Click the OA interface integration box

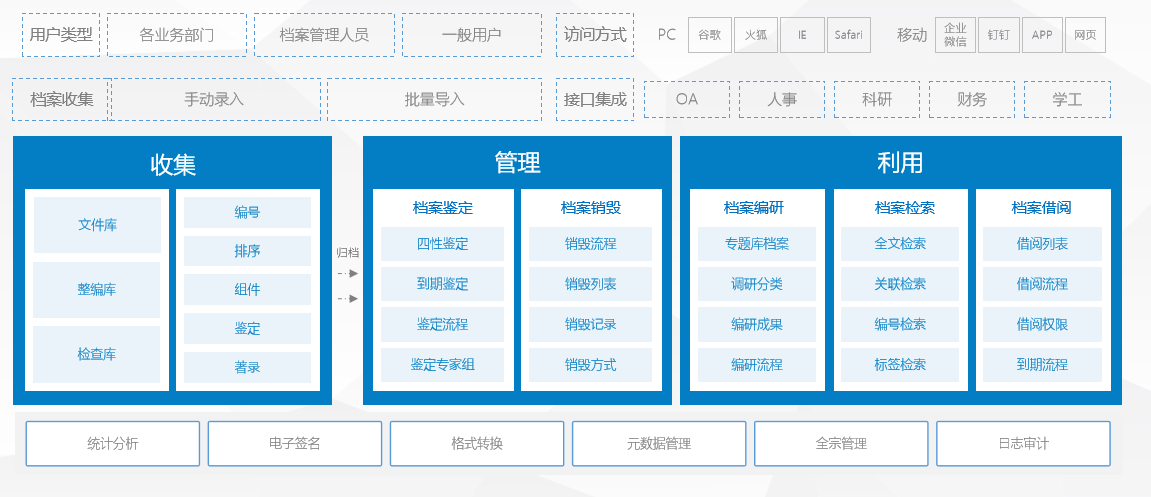tap(687, 100)
